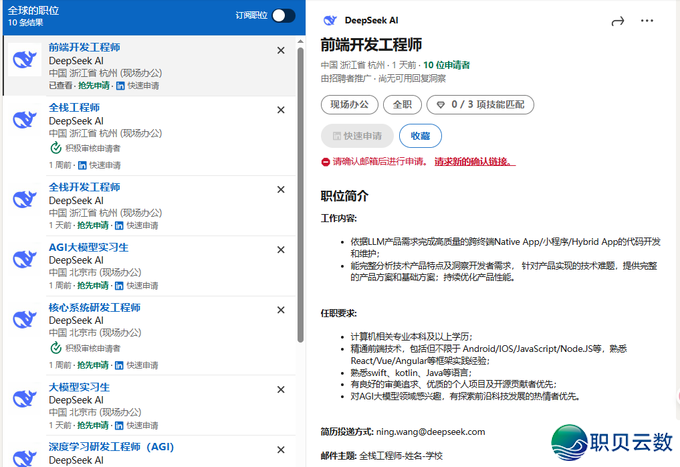Dismiss the 深度学习研发工程师 (AGI) listing
Screen dimensions: 680x467
point(281,450)
